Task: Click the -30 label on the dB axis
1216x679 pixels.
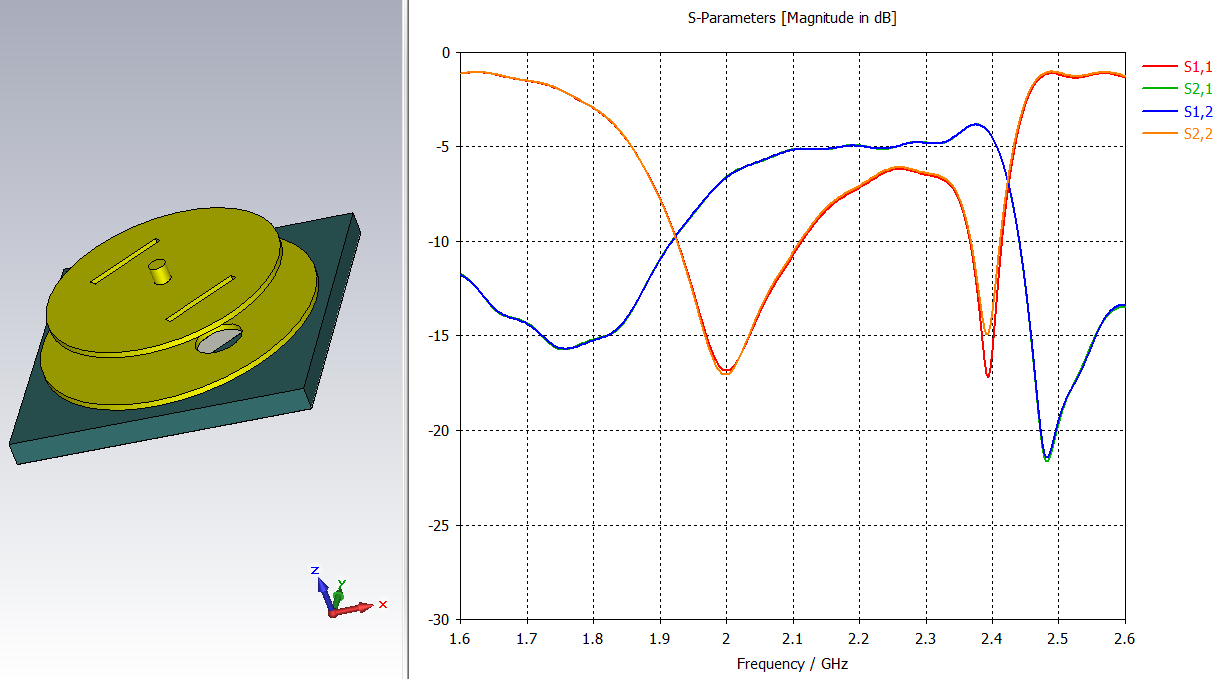Action: [x=439, y=620]
